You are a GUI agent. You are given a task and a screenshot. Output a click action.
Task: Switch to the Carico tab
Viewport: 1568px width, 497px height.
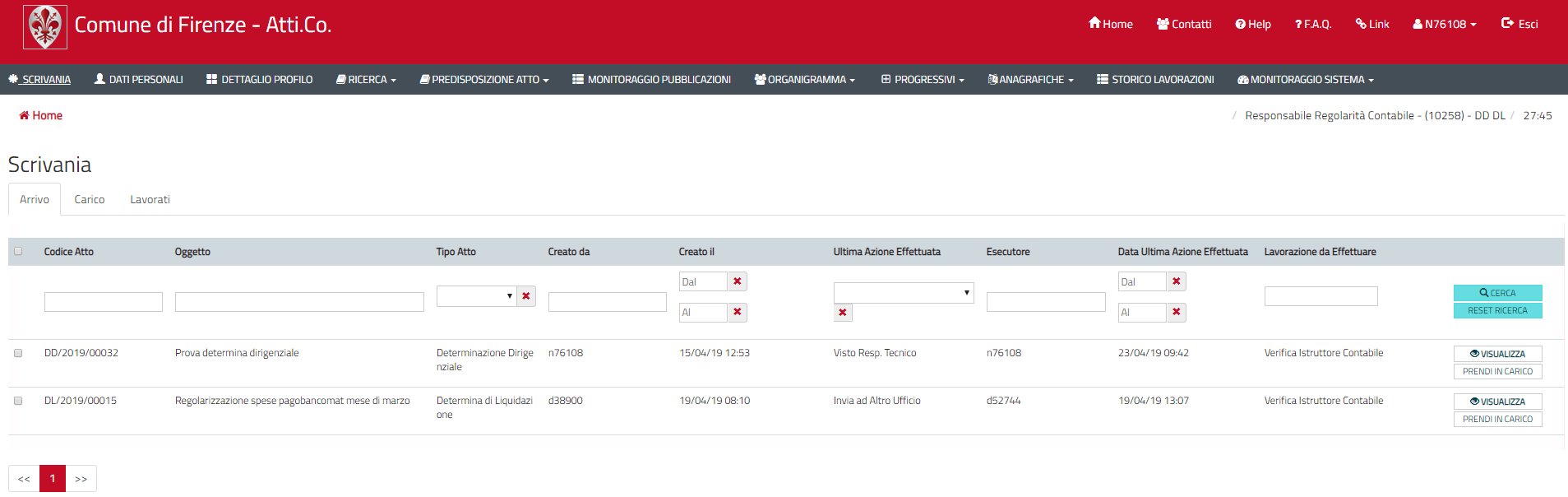pos(90,200)
